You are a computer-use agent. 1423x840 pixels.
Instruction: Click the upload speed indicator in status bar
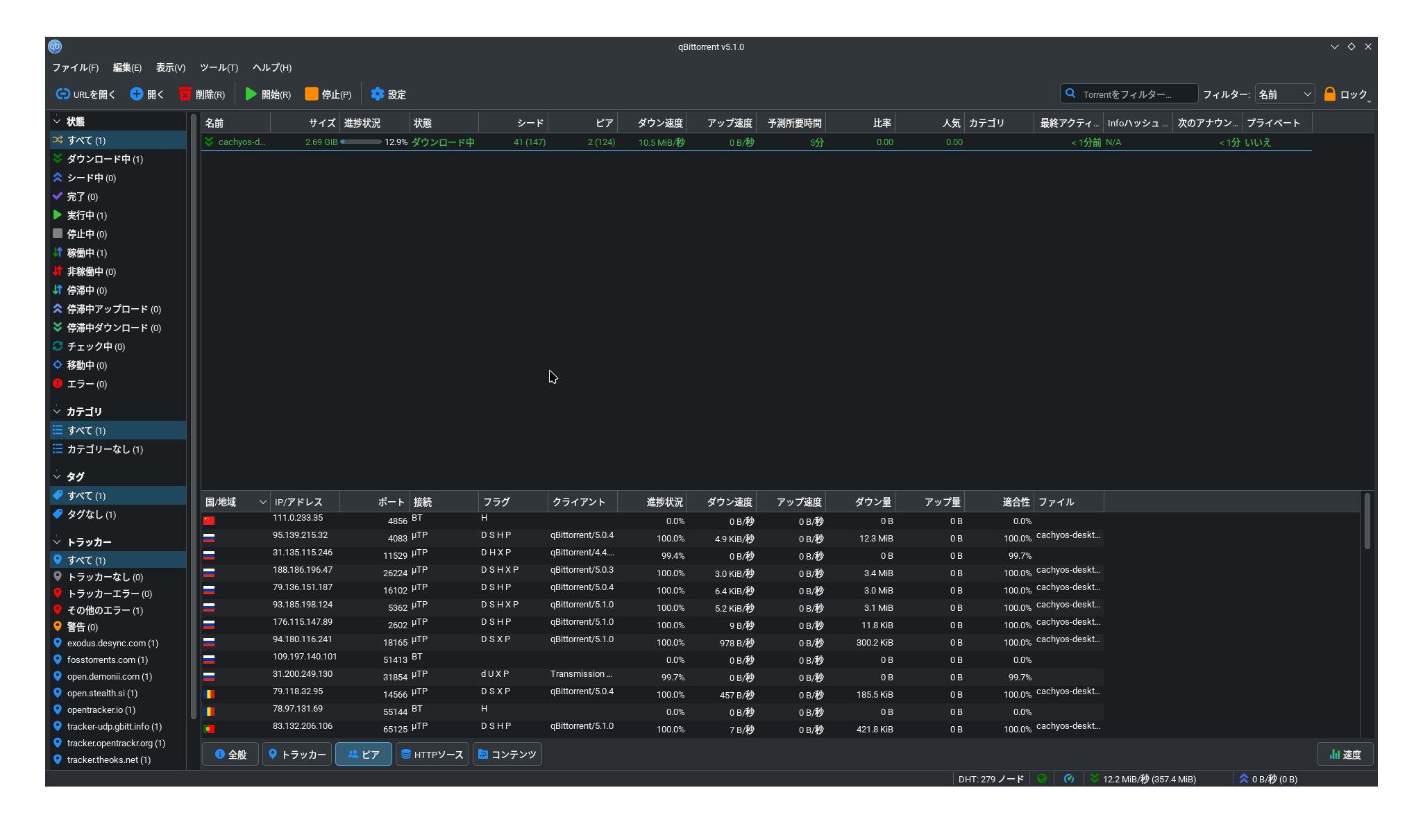click(1268, 779)
